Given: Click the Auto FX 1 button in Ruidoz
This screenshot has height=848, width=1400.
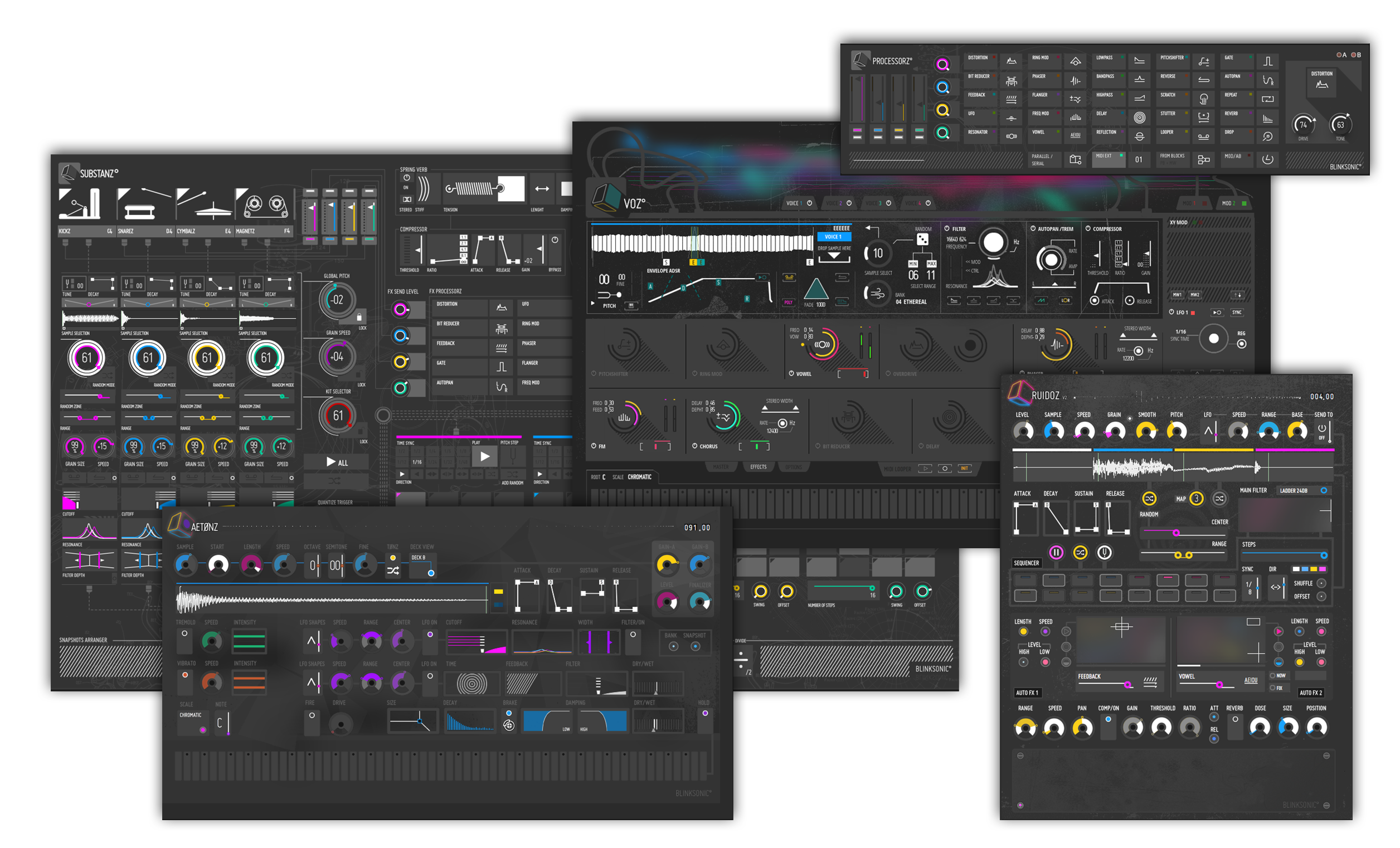Looking at the screenshot, I should [x=1027, y=693].
